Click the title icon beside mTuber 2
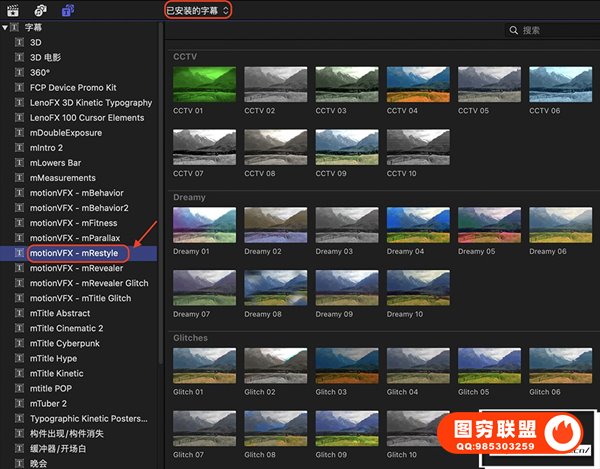The height and width of the screenshot is (469, 600). coord(19,403)
